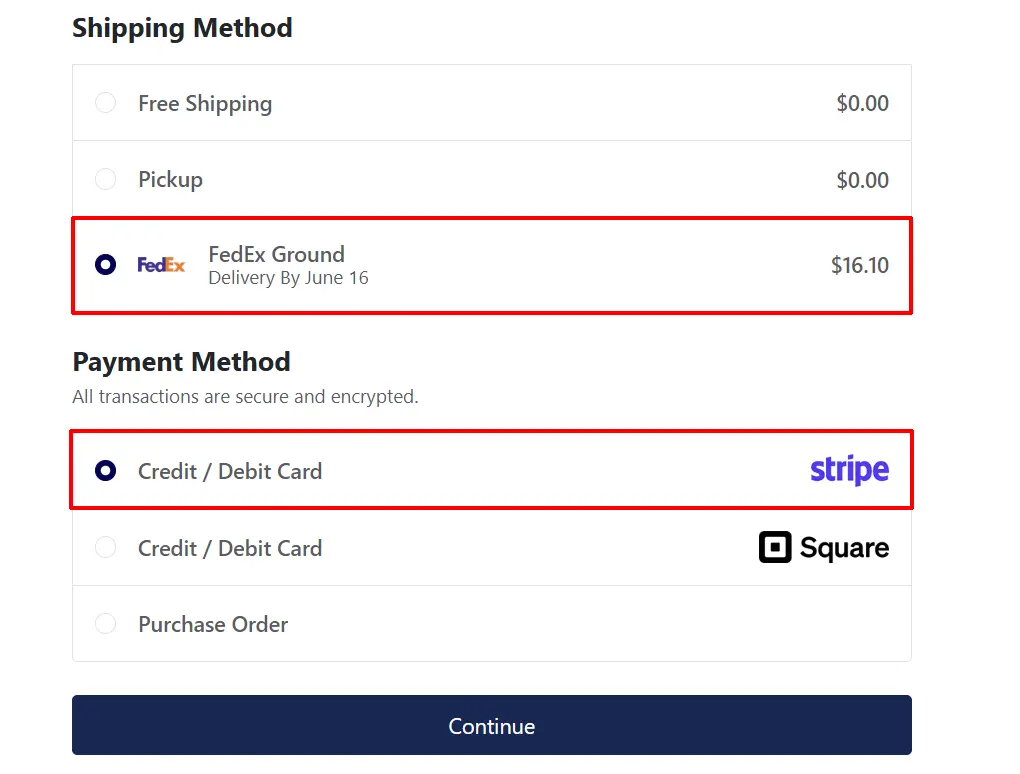Click the FedEx Ground text label
The width and height of the screenshot is (1020, 774).
(x=276, y=254)
